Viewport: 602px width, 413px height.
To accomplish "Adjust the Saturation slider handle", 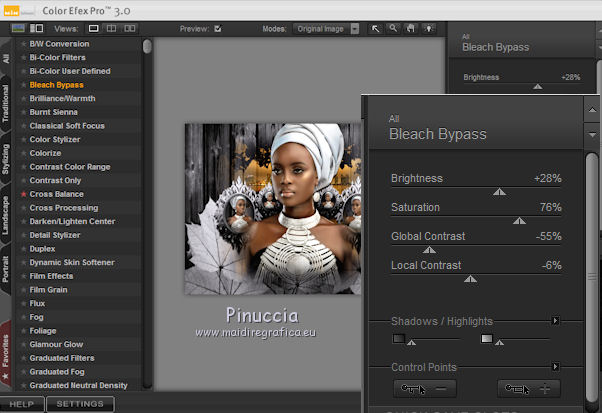I will (x=518, y=221).
